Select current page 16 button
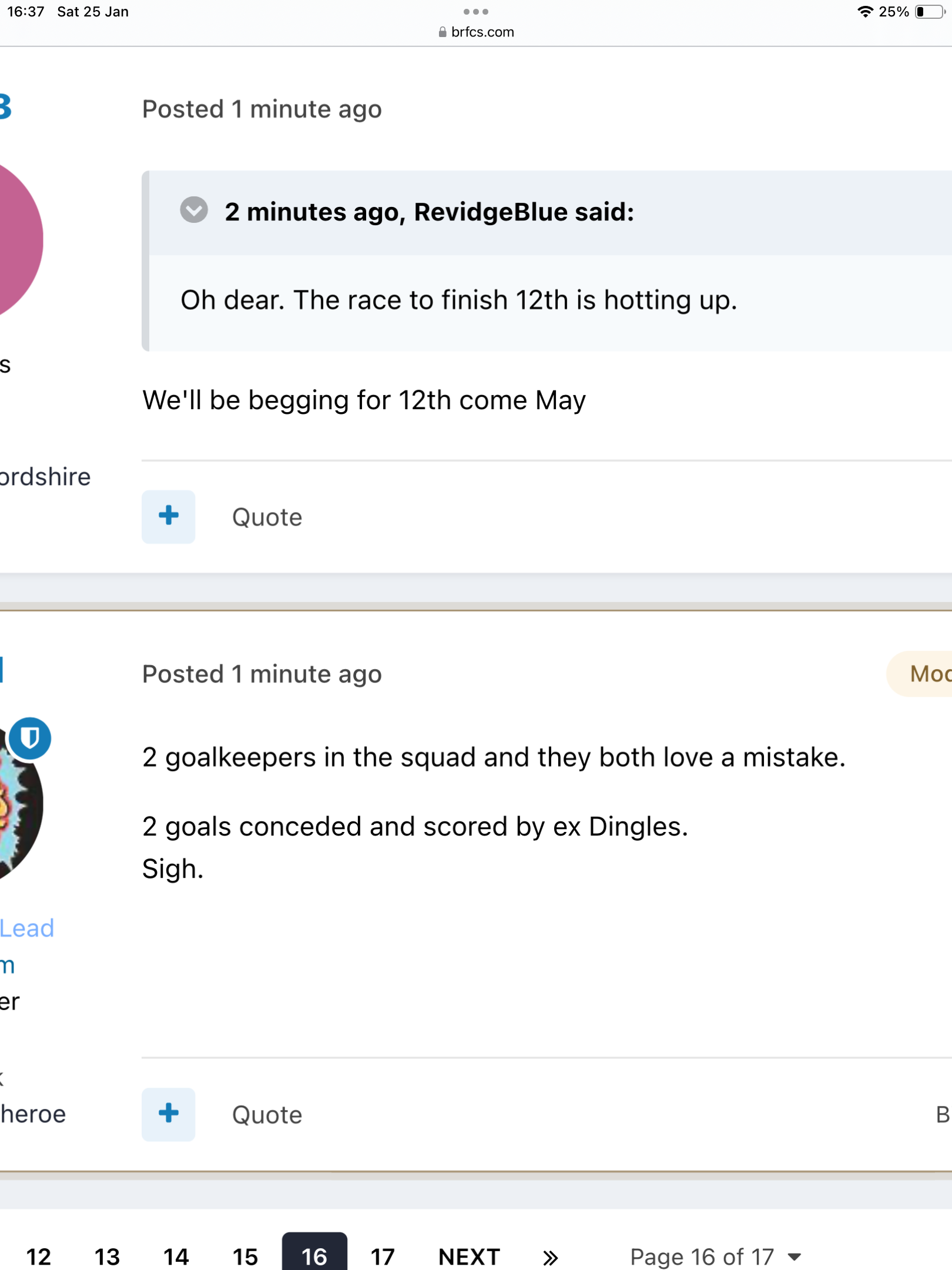The width and height of the screenshot is (952, 1270). coord(314,1256)
